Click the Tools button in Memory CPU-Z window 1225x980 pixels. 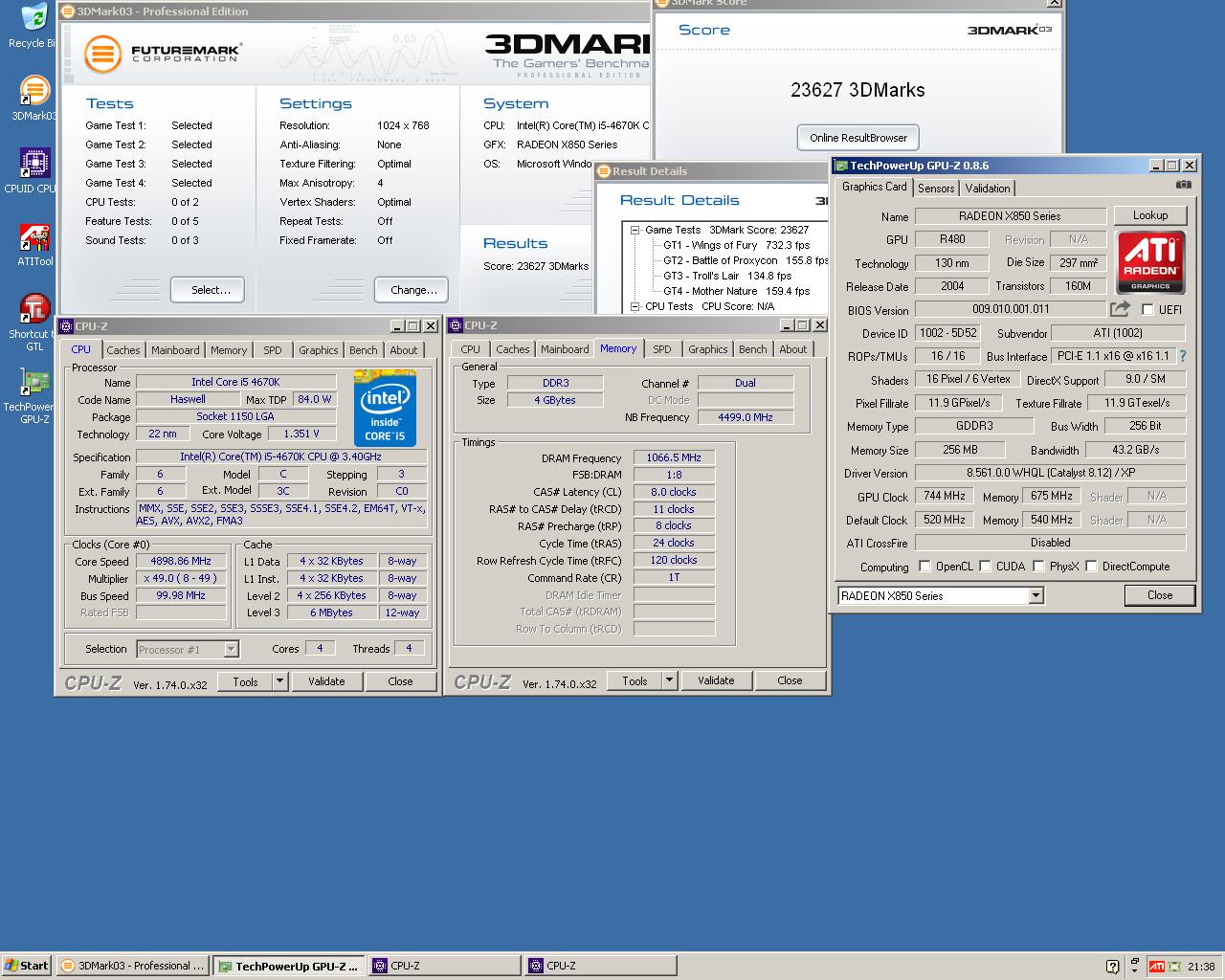click(635, 680)
